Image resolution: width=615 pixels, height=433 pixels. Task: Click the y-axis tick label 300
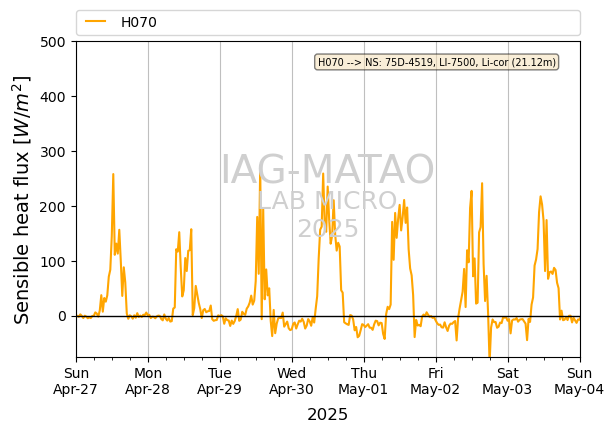point(53,152)
